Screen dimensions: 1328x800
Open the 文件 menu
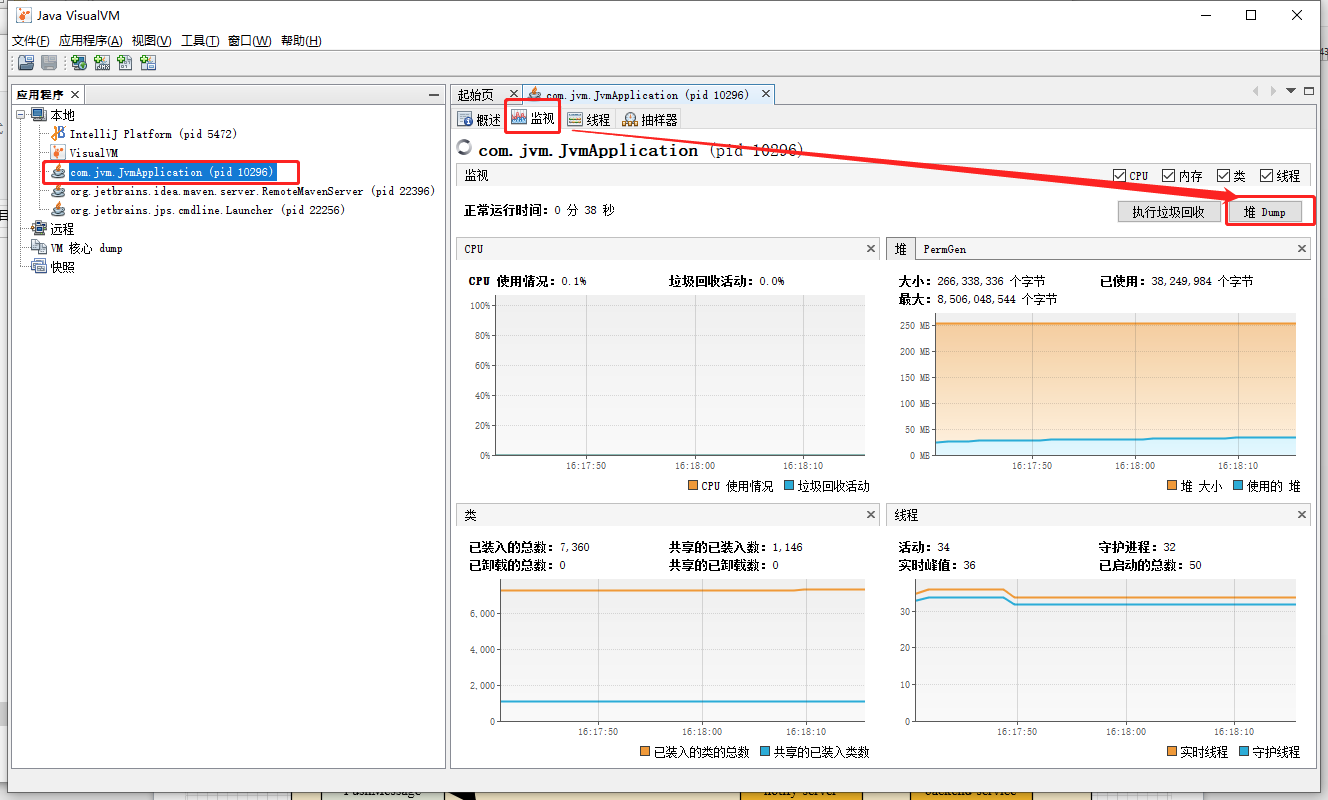[x=29, y=40]
